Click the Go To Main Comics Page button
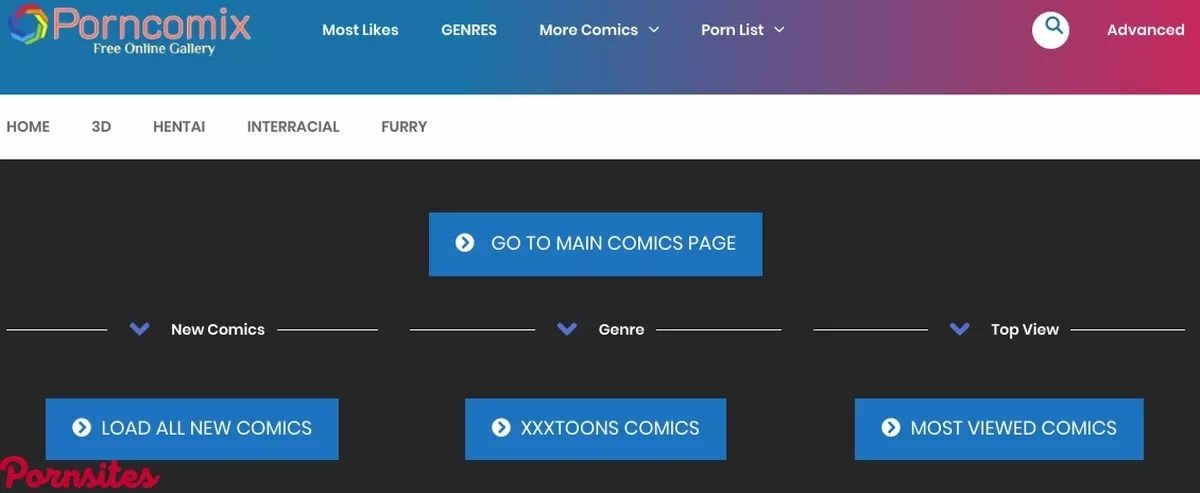 point(595,244)
